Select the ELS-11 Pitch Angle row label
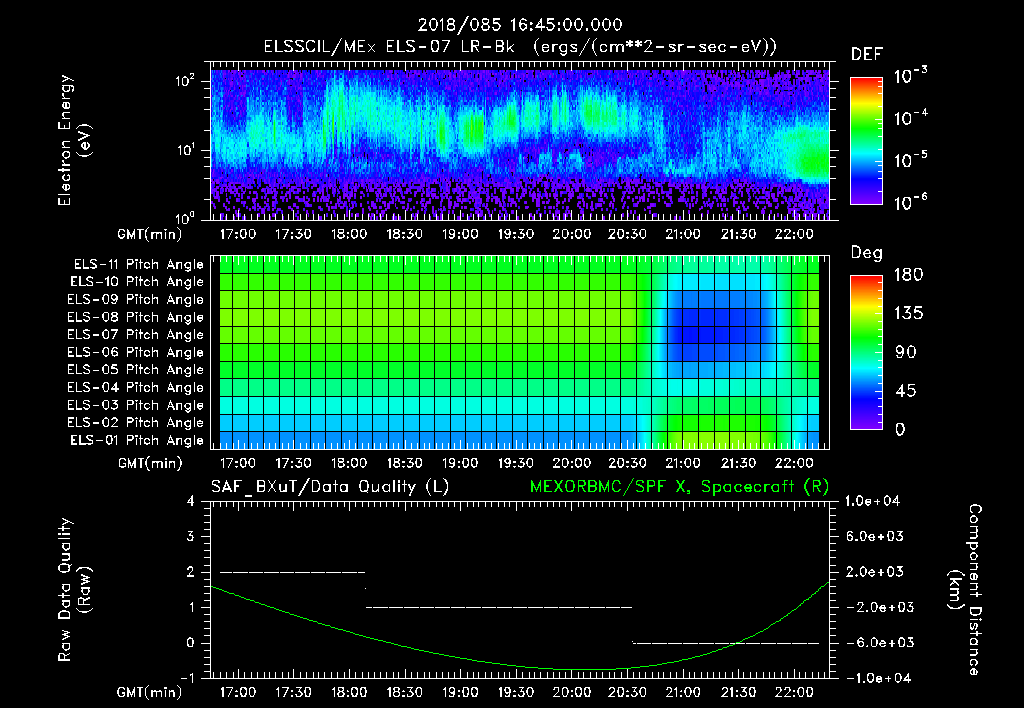Viewport: 1024px width, 708px height. pyautogui.click(x=138, y=265)
